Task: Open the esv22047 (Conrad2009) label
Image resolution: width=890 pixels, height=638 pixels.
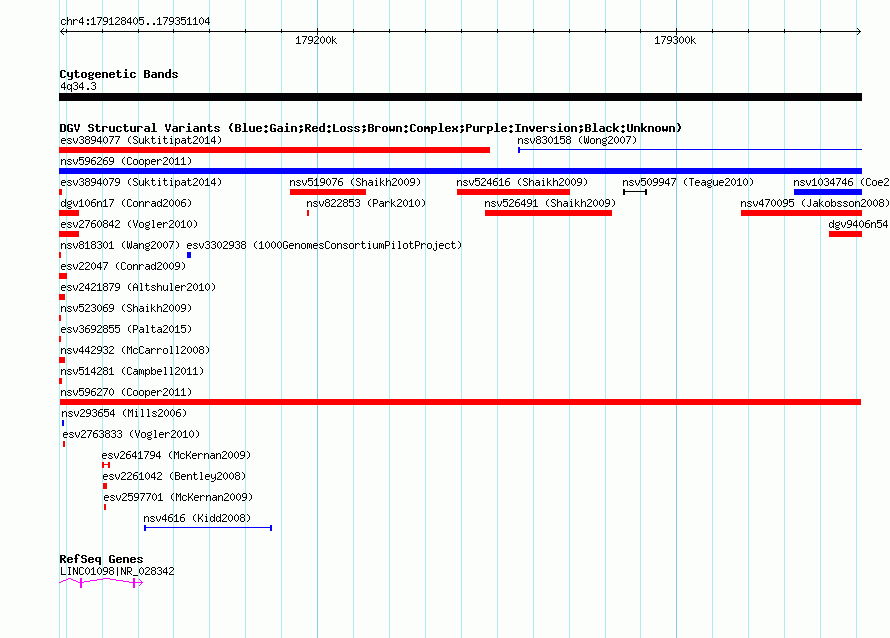Action: point(123,266)
